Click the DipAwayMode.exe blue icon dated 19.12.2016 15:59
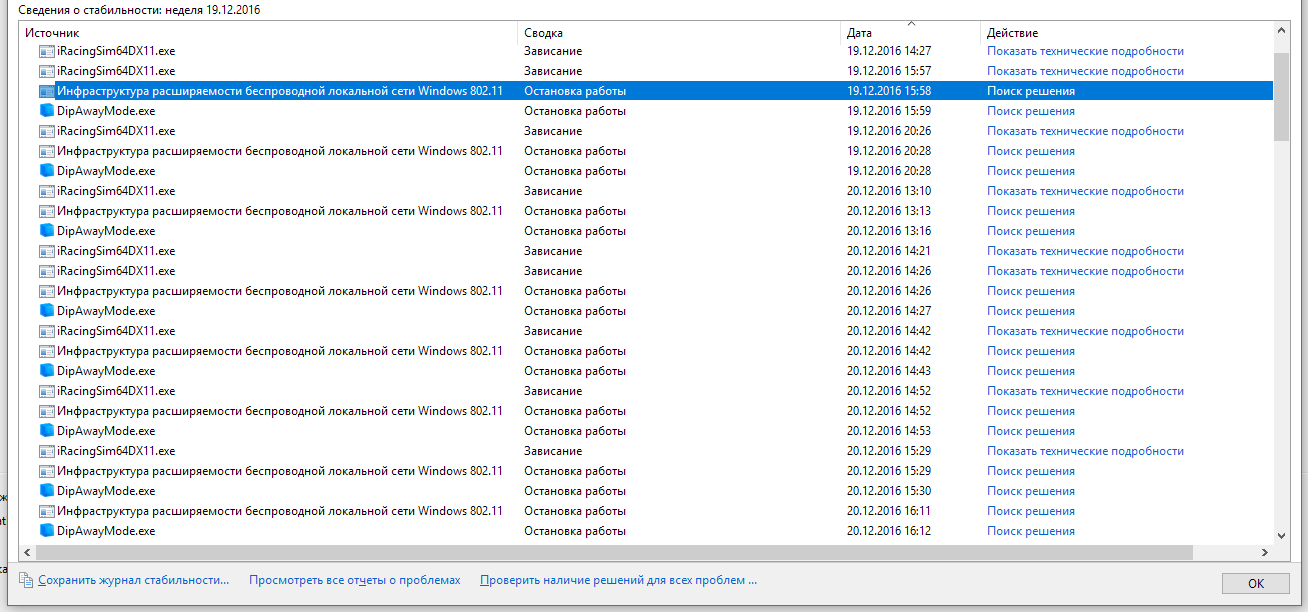Image resolution: width=1308 pixels, height=612 pixels. click(47, 111)
